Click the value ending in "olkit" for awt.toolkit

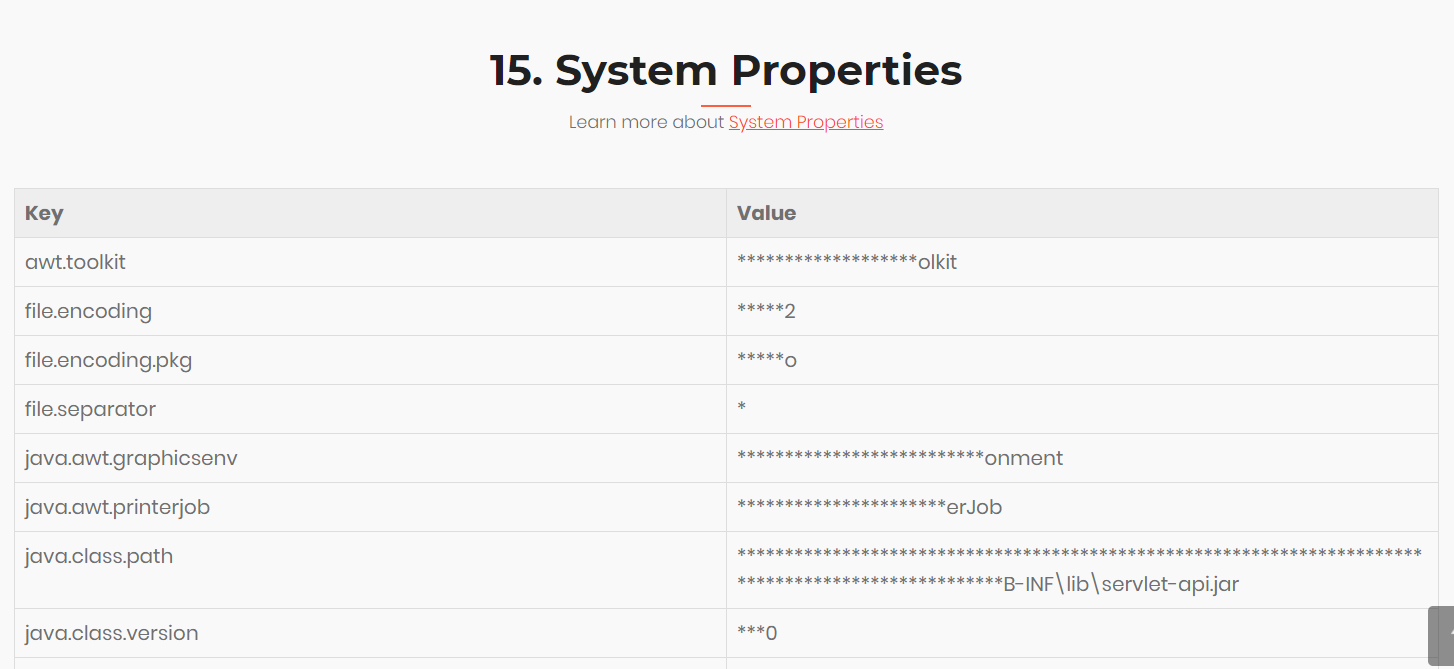point(845,262)
